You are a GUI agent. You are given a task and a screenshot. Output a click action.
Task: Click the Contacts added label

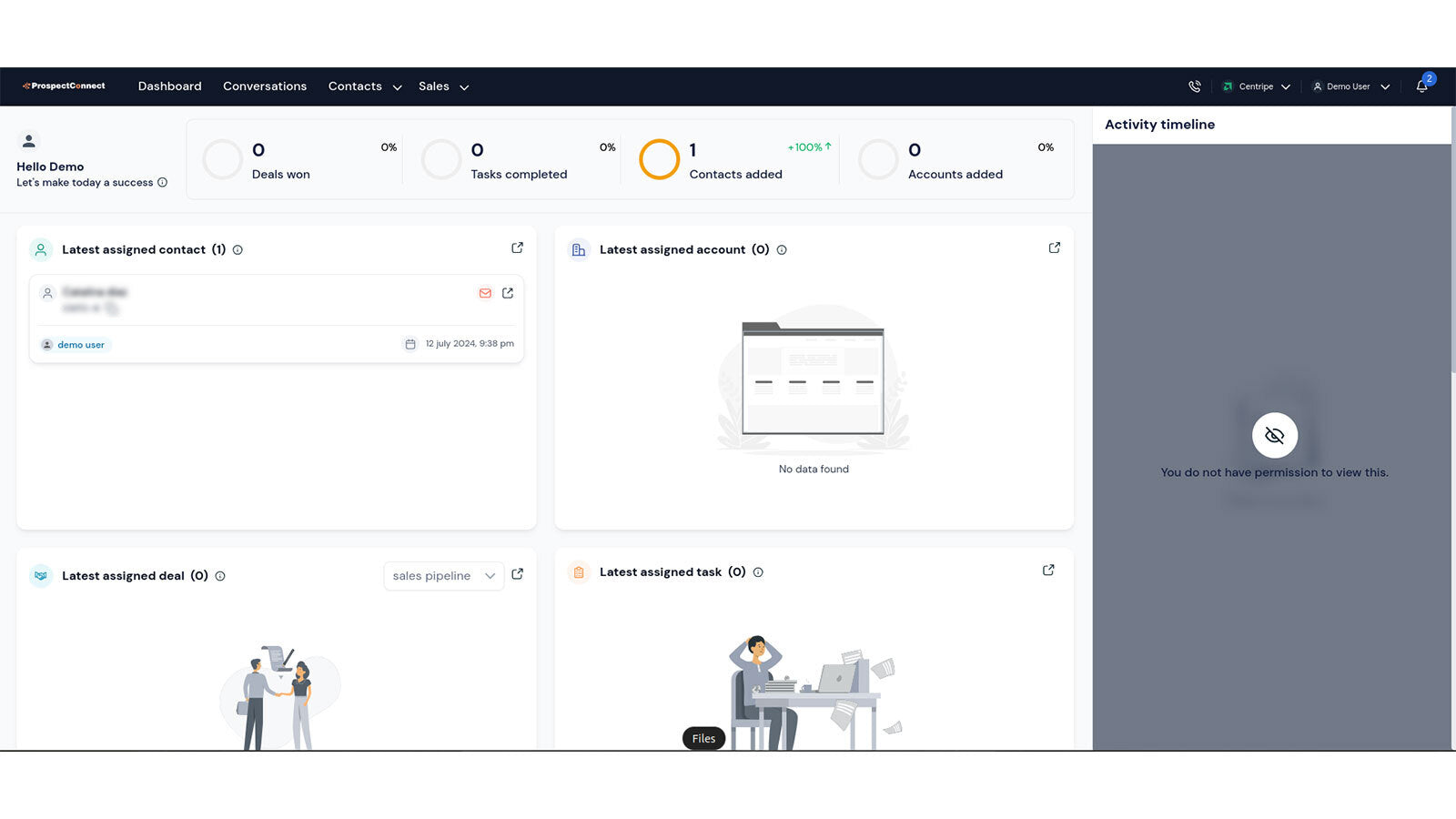(x=736, y=174)
